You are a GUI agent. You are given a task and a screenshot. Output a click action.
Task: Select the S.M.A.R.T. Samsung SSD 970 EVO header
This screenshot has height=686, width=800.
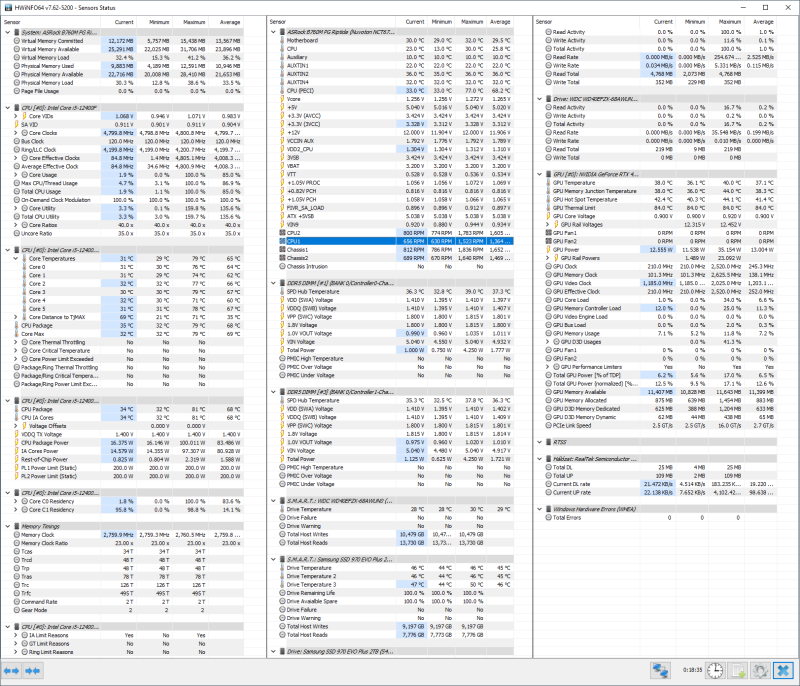click(x=395, y=560)
